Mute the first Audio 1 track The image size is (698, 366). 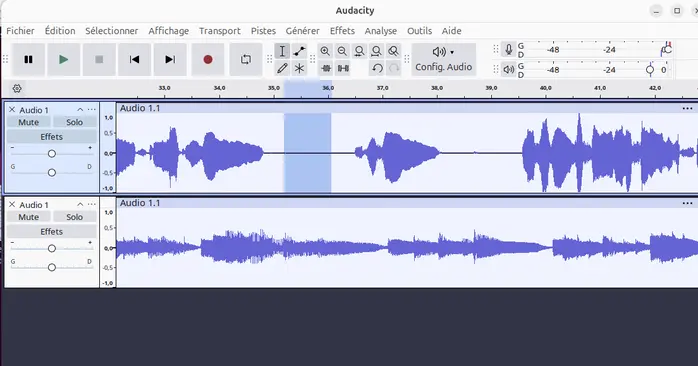28,122
